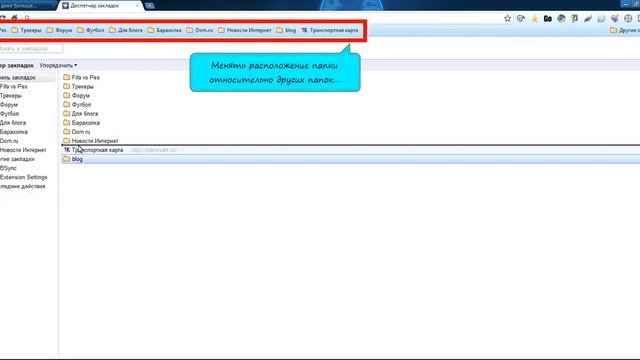The height and width of the screenshot is (360, 640).
Task: Select Футбол in the left tree
Action: (x=10, y=113)
